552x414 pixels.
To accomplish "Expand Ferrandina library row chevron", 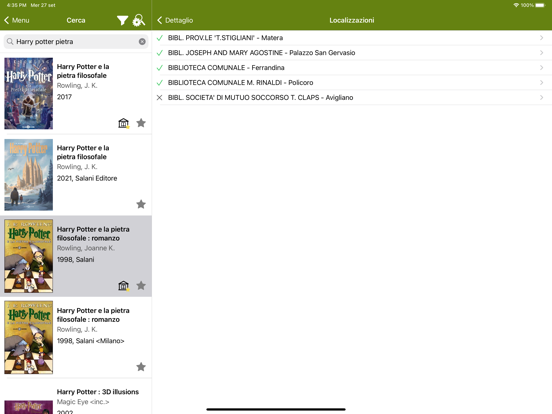I will (541, 68).
